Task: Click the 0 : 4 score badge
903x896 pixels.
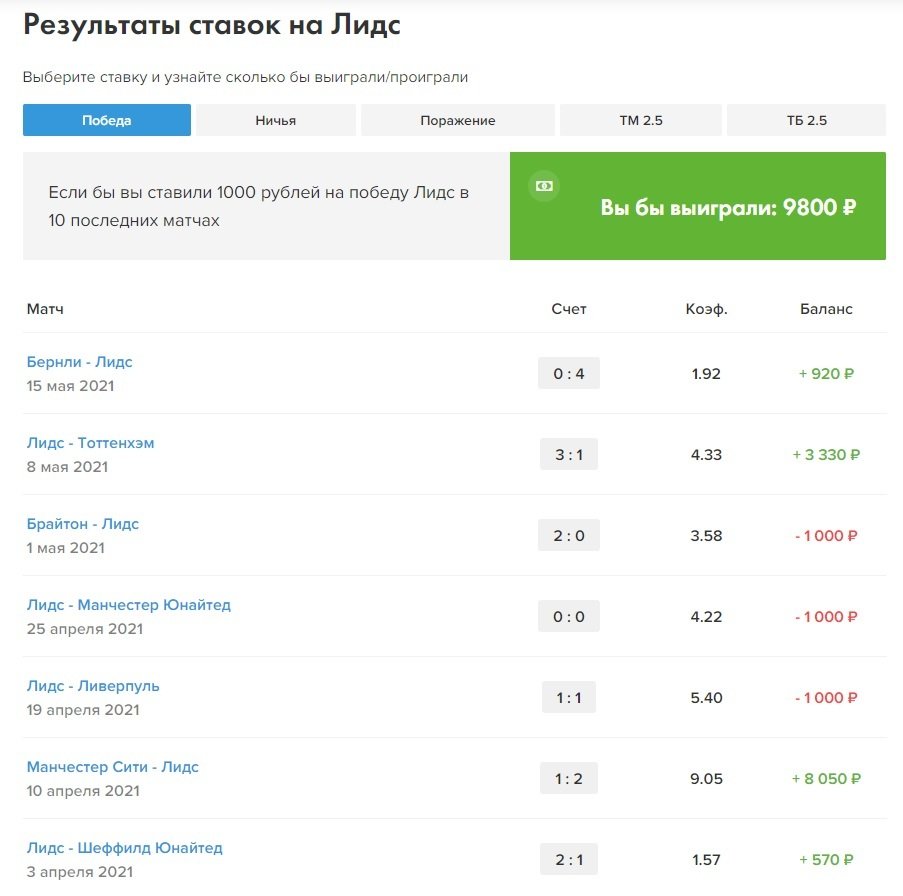Action: (x=569, y=374)
